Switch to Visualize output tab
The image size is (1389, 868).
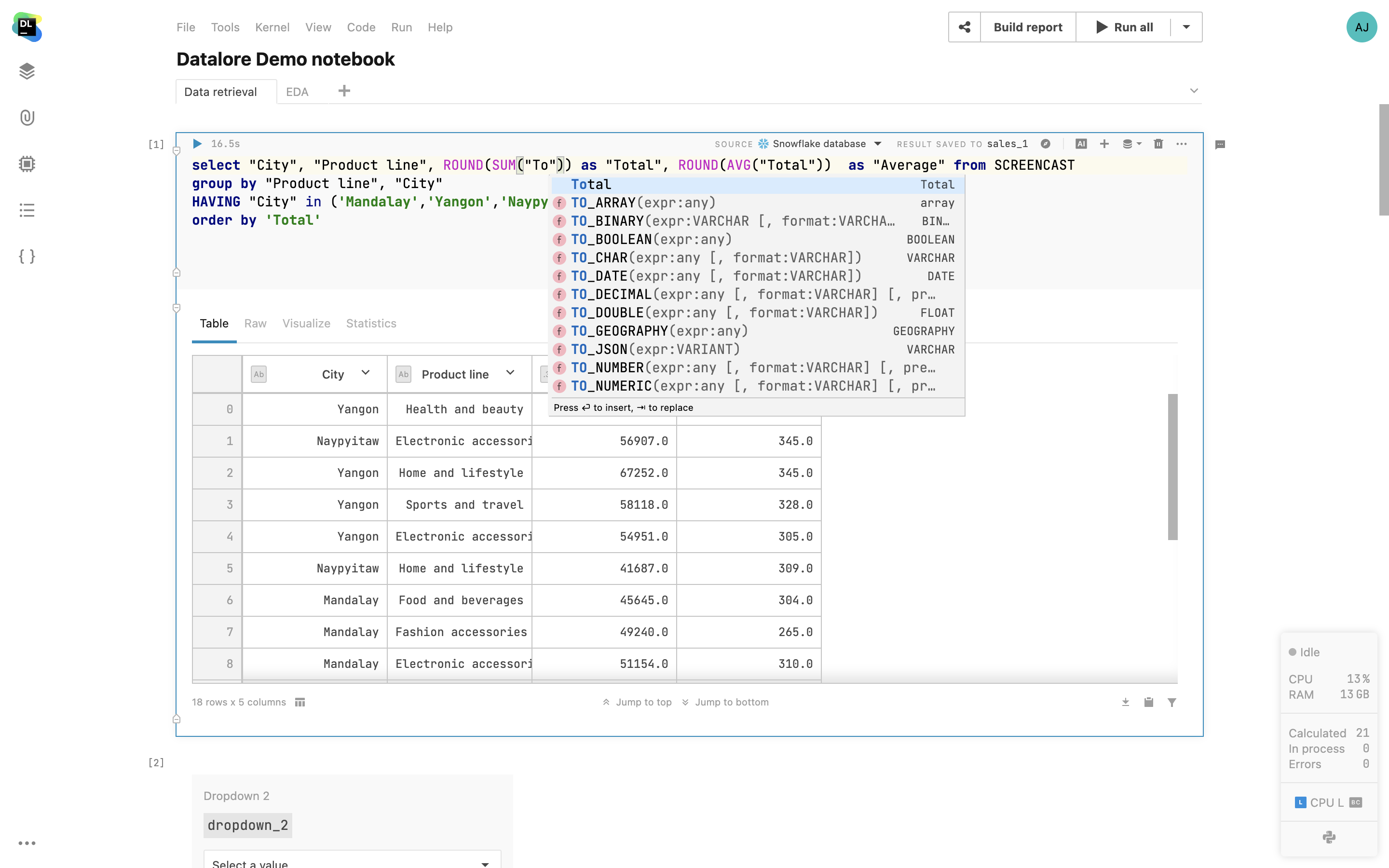coord(306,323)
